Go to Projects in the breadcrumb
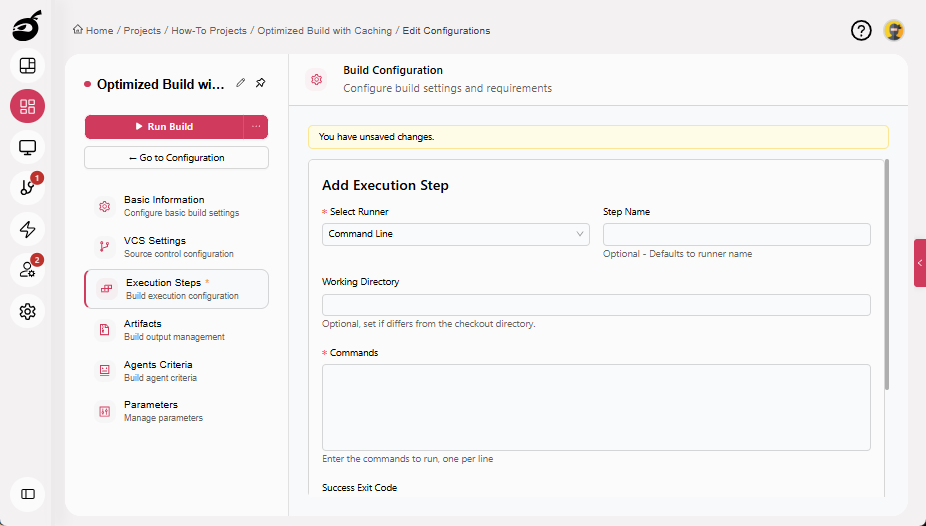The image size is (926, 526). [142, 31]
